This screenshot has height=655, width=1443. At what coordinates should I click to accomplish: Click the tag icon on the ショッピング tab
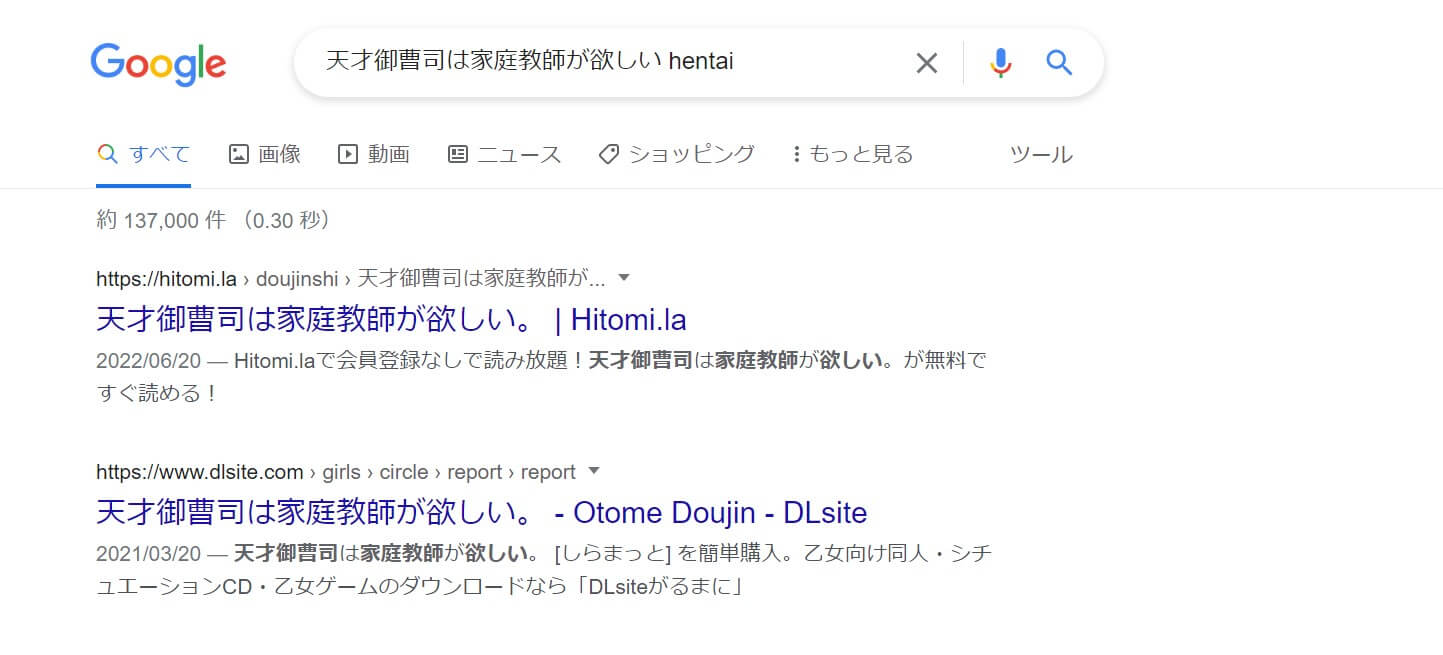(x=608, y=154)
